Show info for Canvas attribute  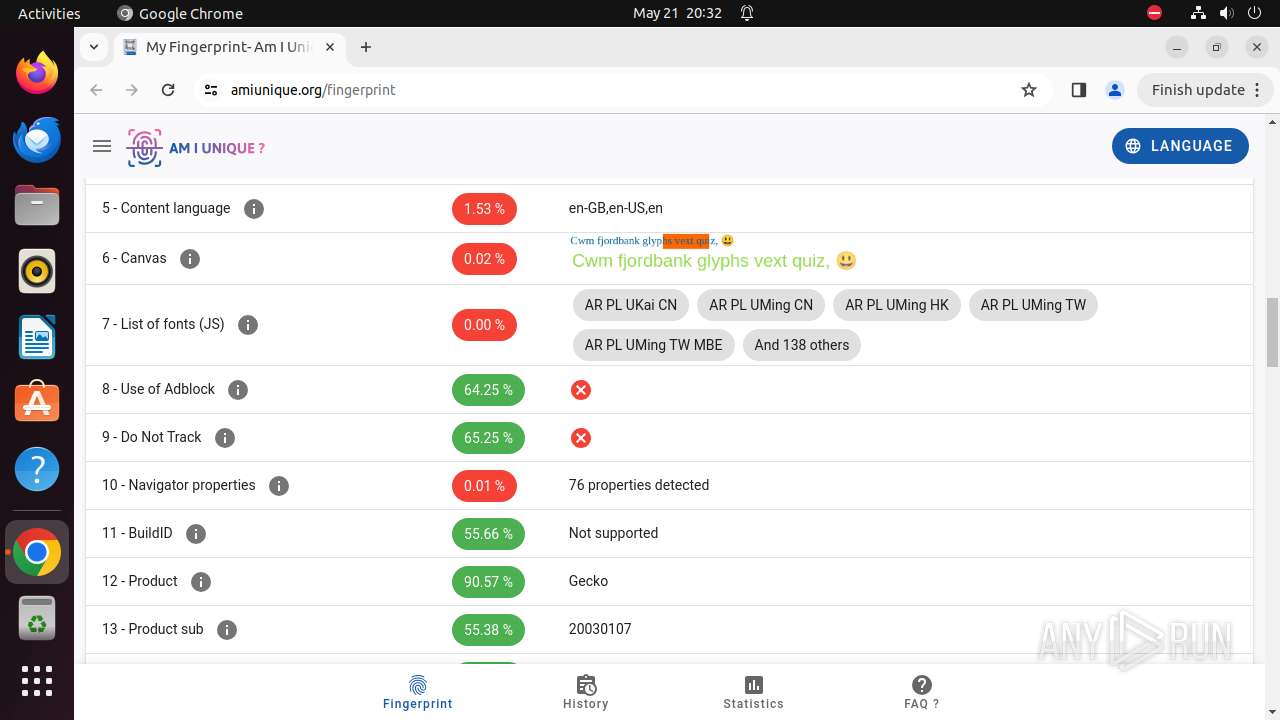pyautogui.click(x=190, y=259)
